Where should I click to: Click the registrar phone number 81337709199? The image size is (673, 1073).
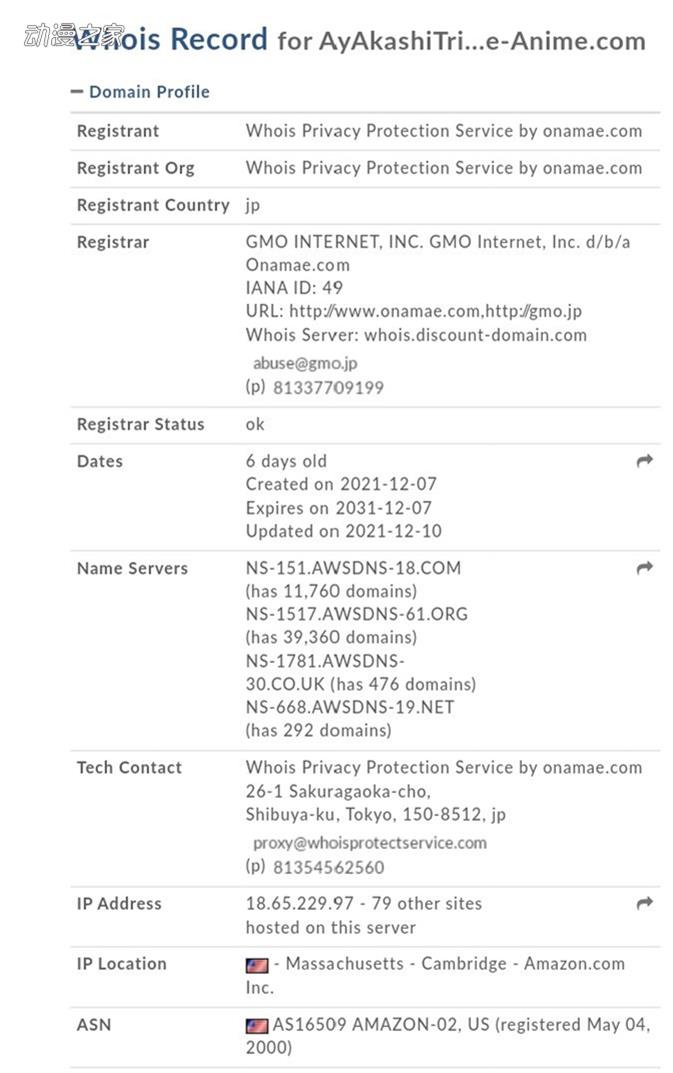[x=328, y=388]
